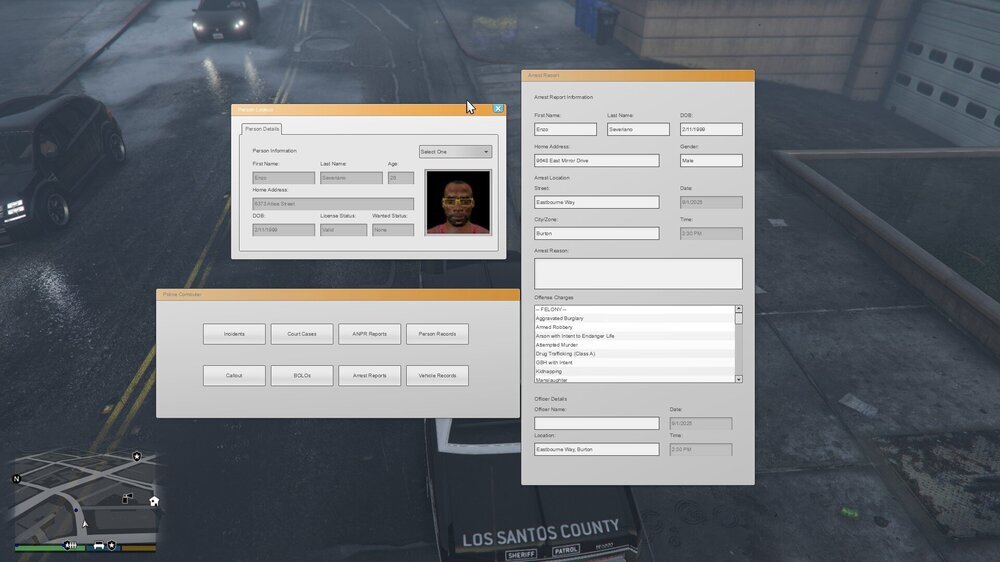Click the player arrow marker on minimap
1000x562 pixels.
[86, 523]
